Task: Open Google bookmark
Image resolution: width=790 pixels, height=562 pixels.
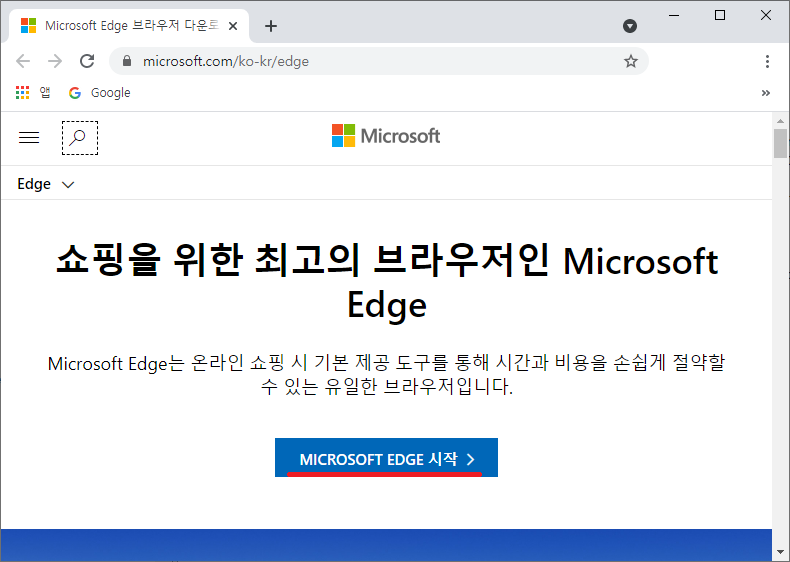Action: click(x=100, y=93)
